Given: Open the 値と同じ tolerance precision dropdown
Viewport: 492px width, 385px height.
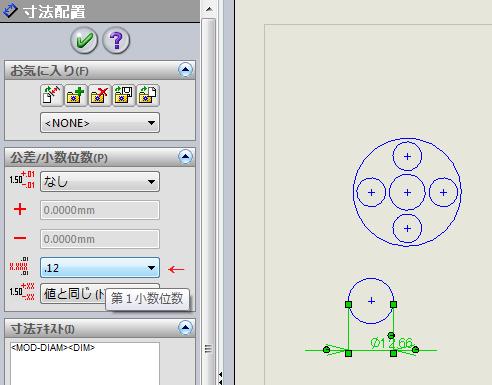Looking at the screenshot, I should pyautogui.click(x=73, y=294).
